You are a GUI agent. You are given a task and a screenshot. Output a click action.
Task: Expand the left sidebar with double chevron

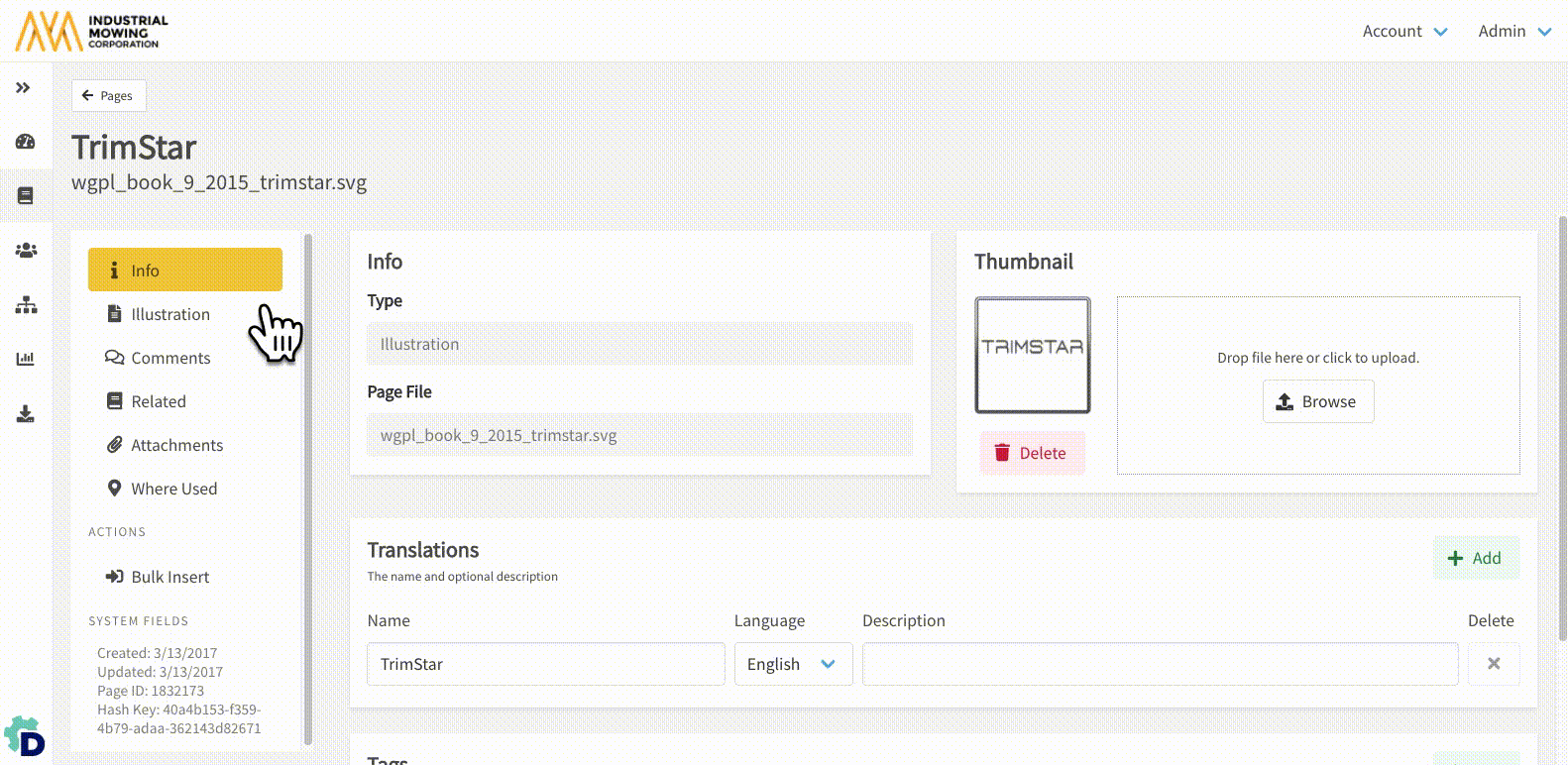pyautogui.click(x=23, y=88)
